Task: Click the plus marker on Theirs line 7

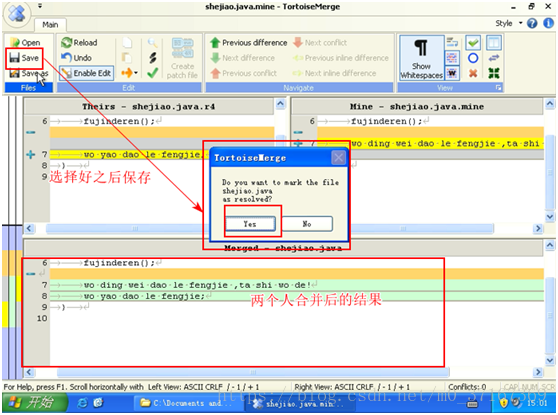Action: pos(31,154)
